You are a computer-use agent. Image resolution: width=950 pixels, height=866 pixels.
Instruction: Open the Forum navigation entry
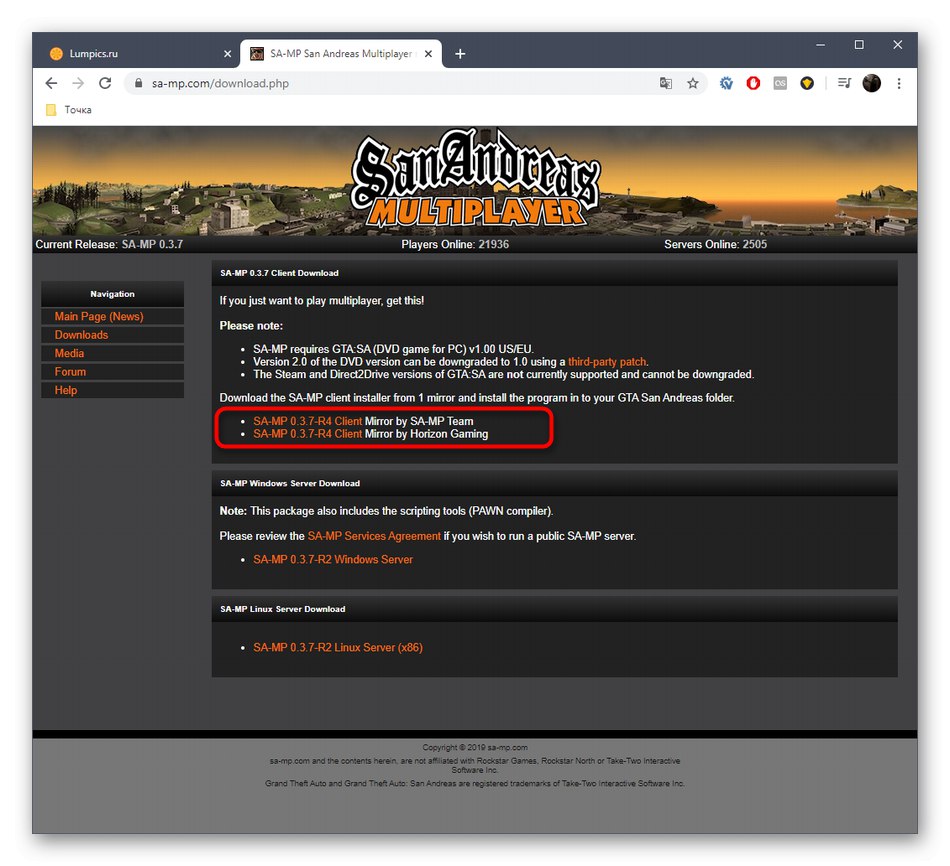click(70, 371)
